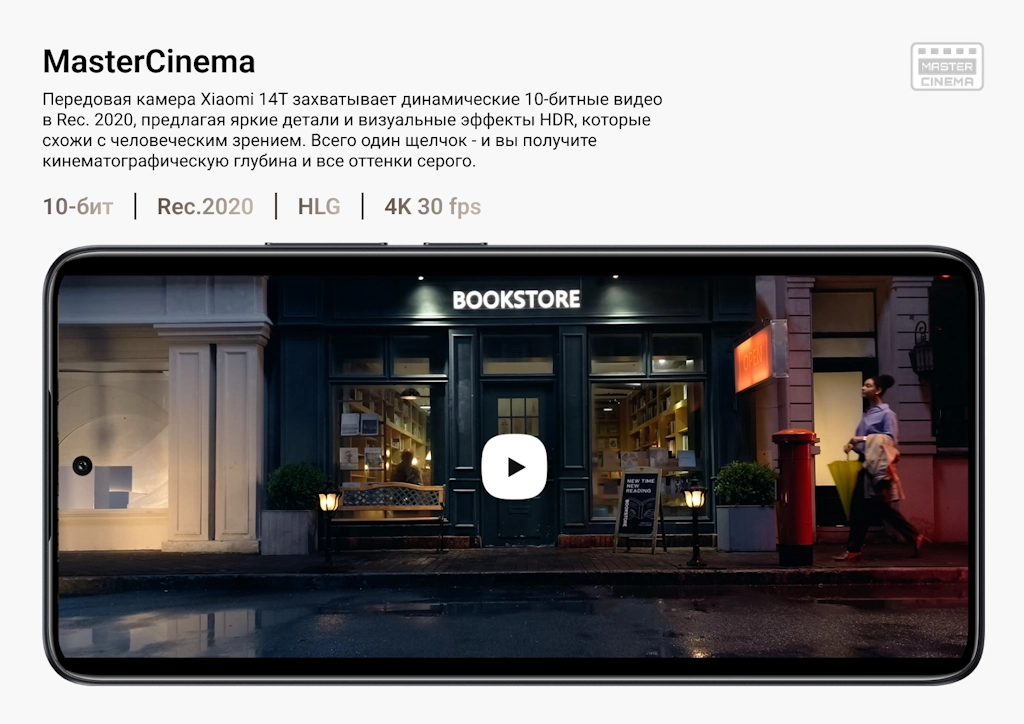Viewport: 1024px width, 724px height.
Task: Click the MasterCinema heading
Action: pos(149,62)
